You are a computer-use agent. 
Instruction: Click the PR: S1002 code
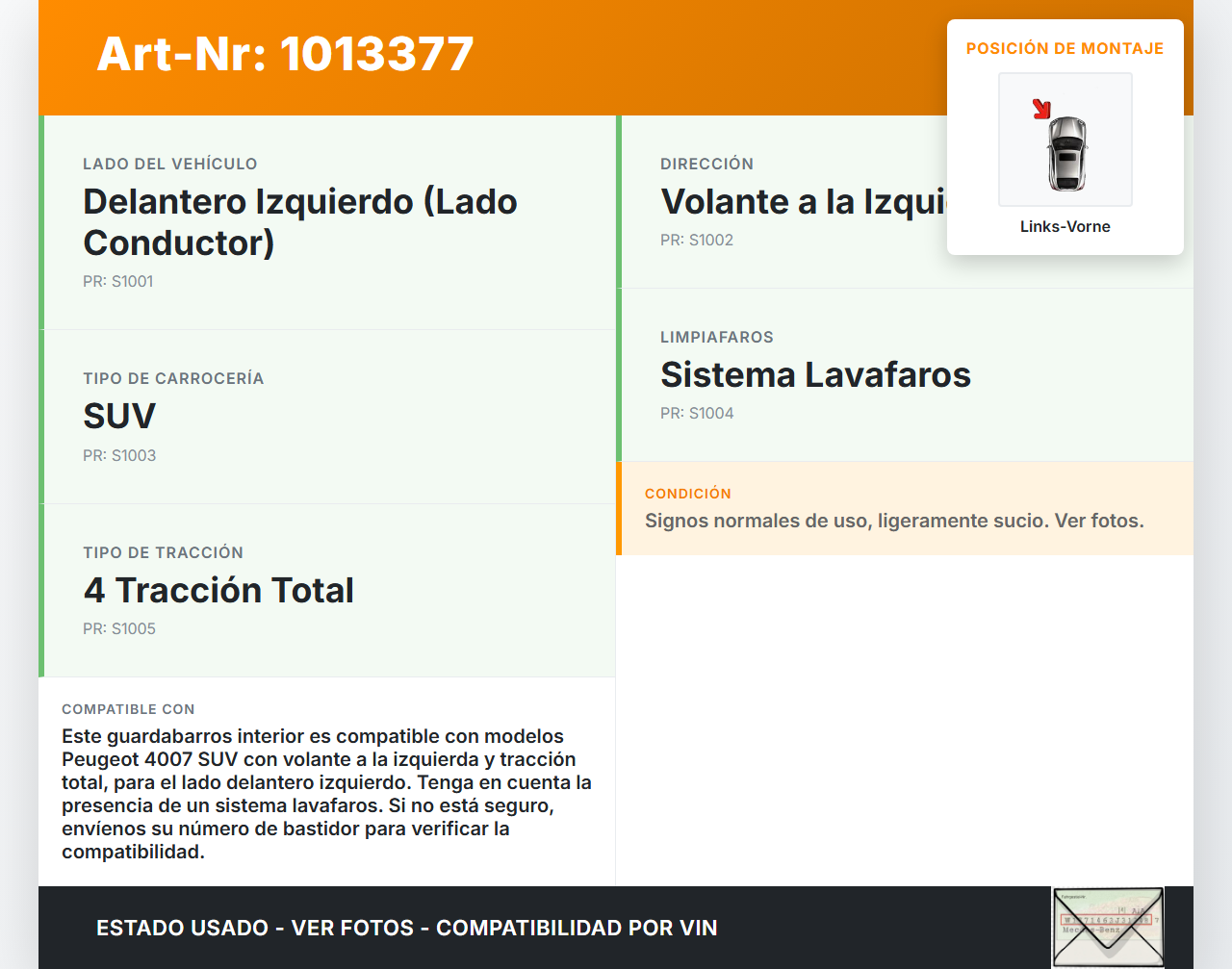(x=697, y=241)
